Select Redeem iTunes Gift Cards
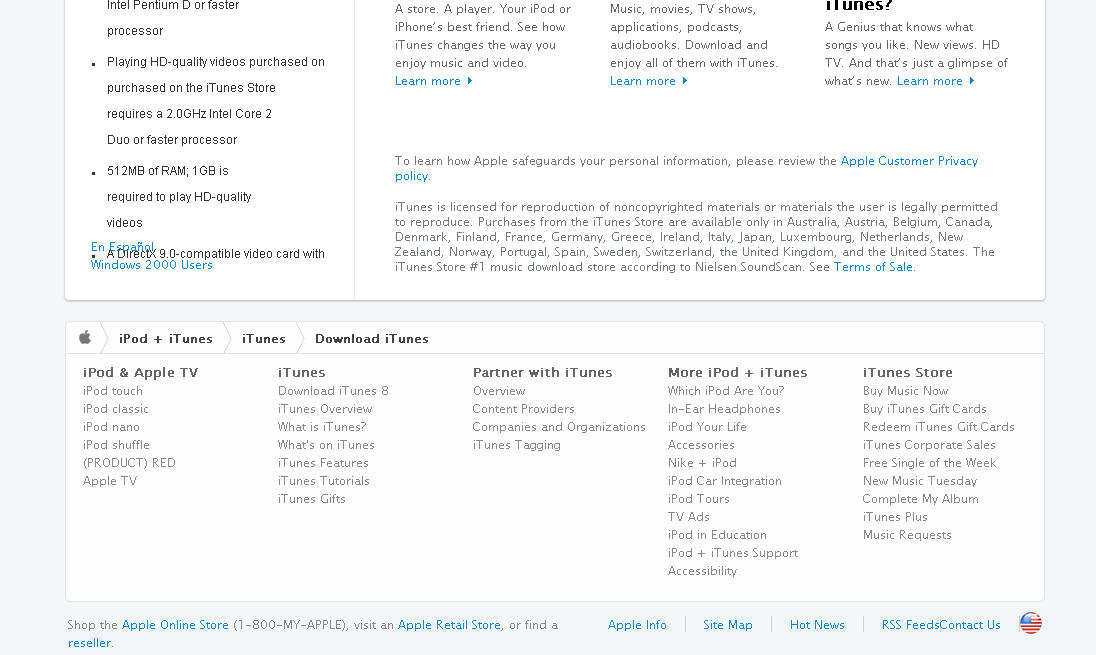Screen dimensions: 1096x655 (938, 427)
